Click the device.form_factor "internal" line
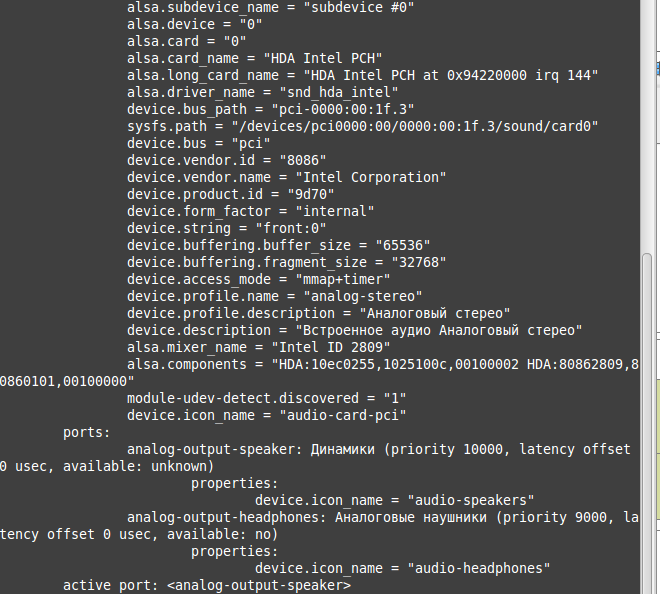This screenshot has width=660, height=594. pyautogui.click(x=250, y=211)
